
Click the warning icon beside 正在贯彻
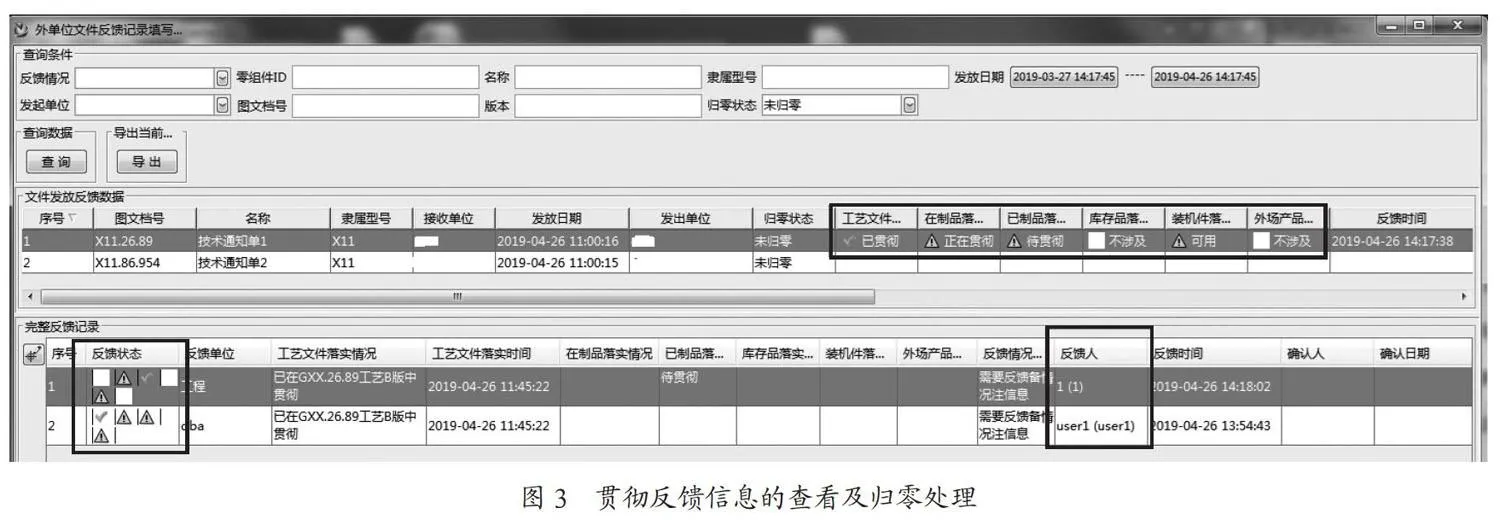[x=931, y=240]
